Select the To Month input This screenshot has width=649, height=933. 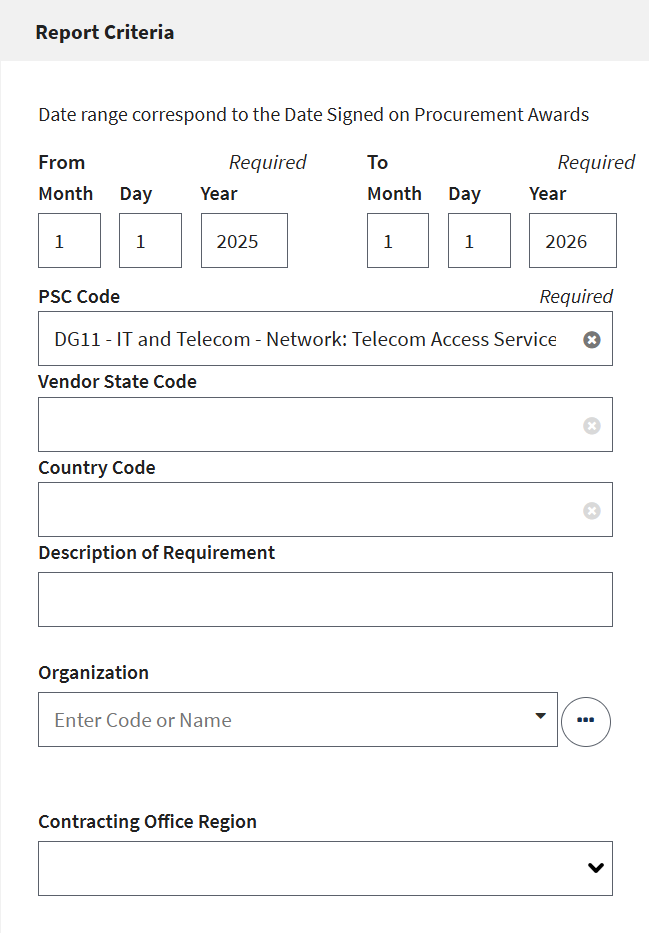pyautogui.click(x=398, y=241)
